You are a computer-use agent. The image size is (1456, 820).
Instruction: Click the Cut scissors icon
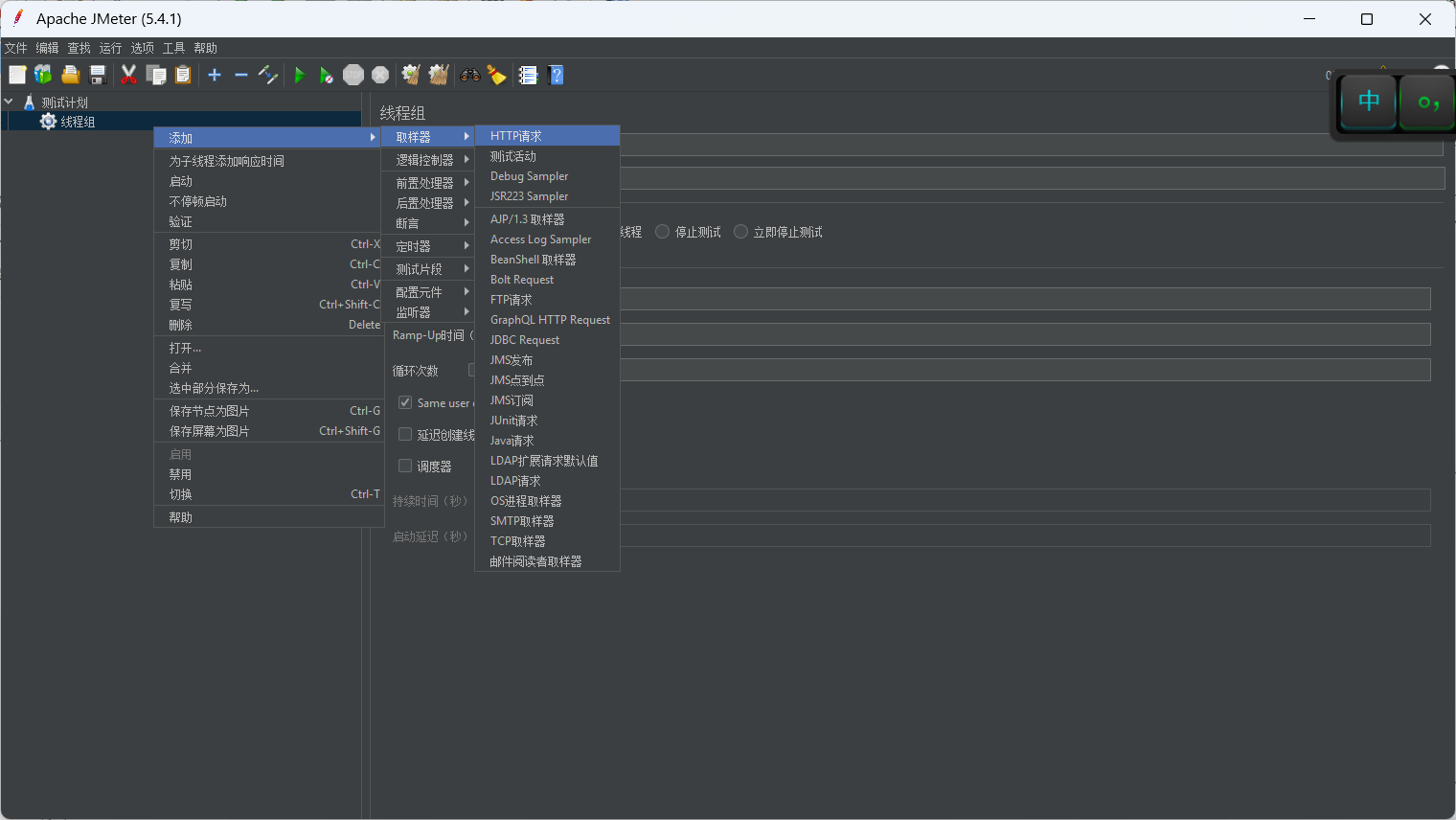pyautogui.click(x=128, y=75)
